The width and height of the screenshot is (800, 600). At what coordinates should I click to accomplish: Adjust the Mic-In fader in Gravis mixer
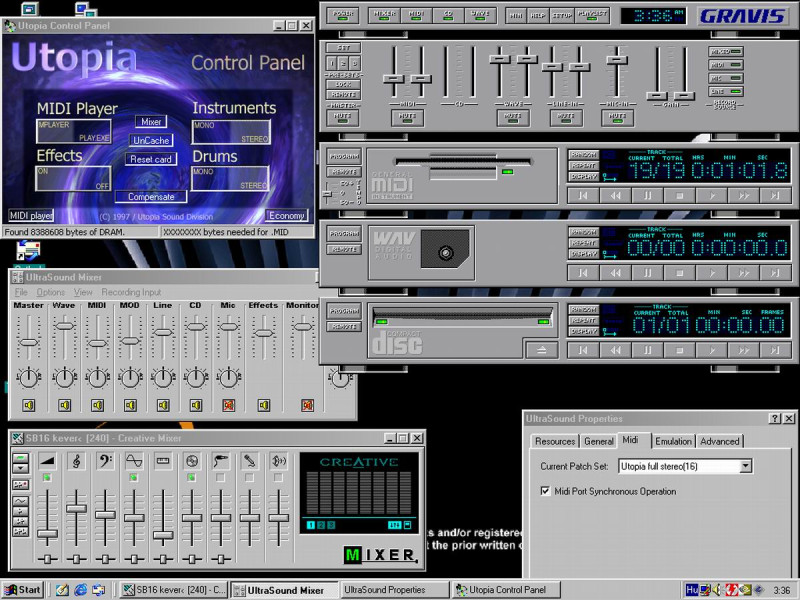617,60
